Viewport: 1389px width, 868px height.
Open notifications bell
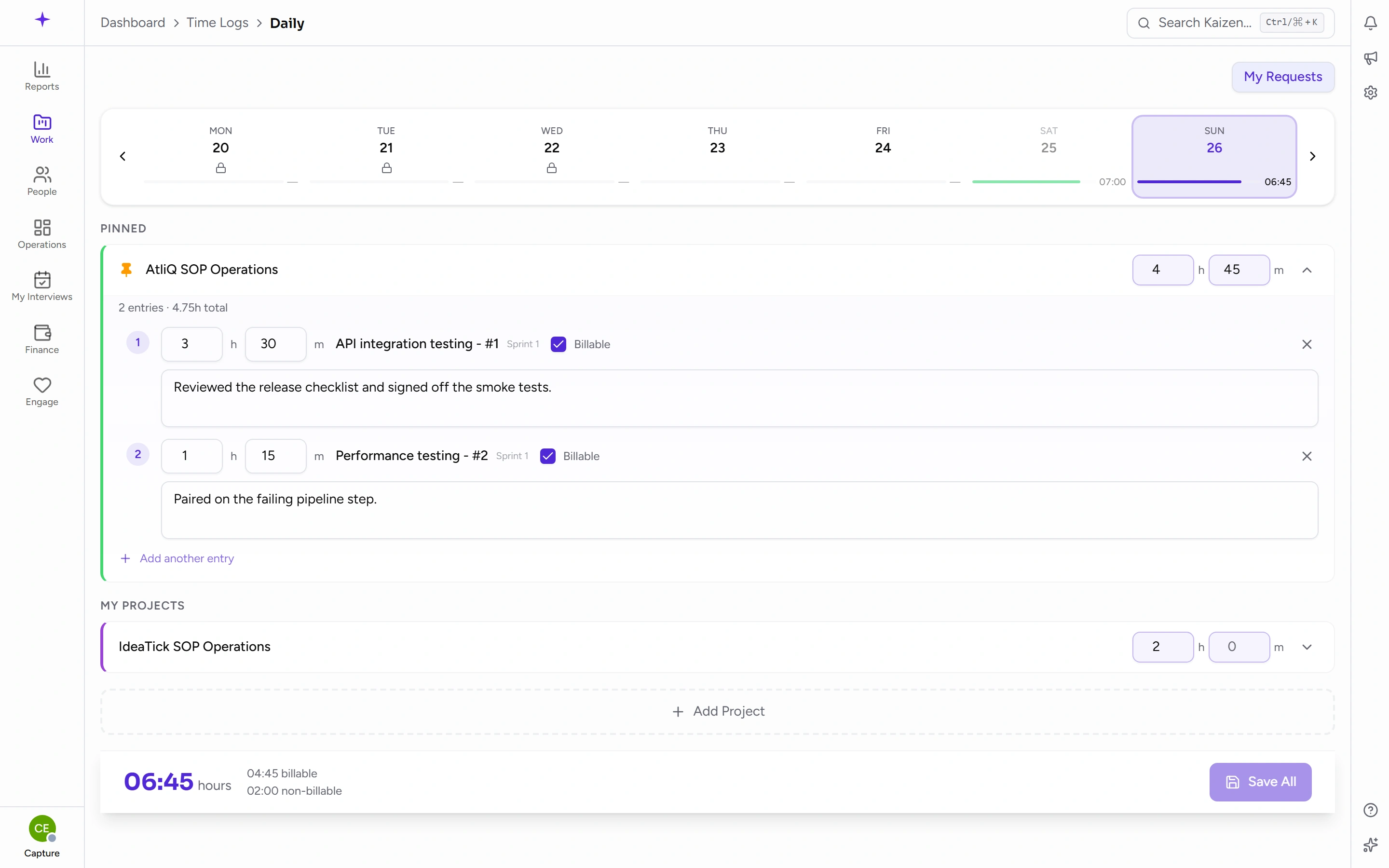(1370, 23)
